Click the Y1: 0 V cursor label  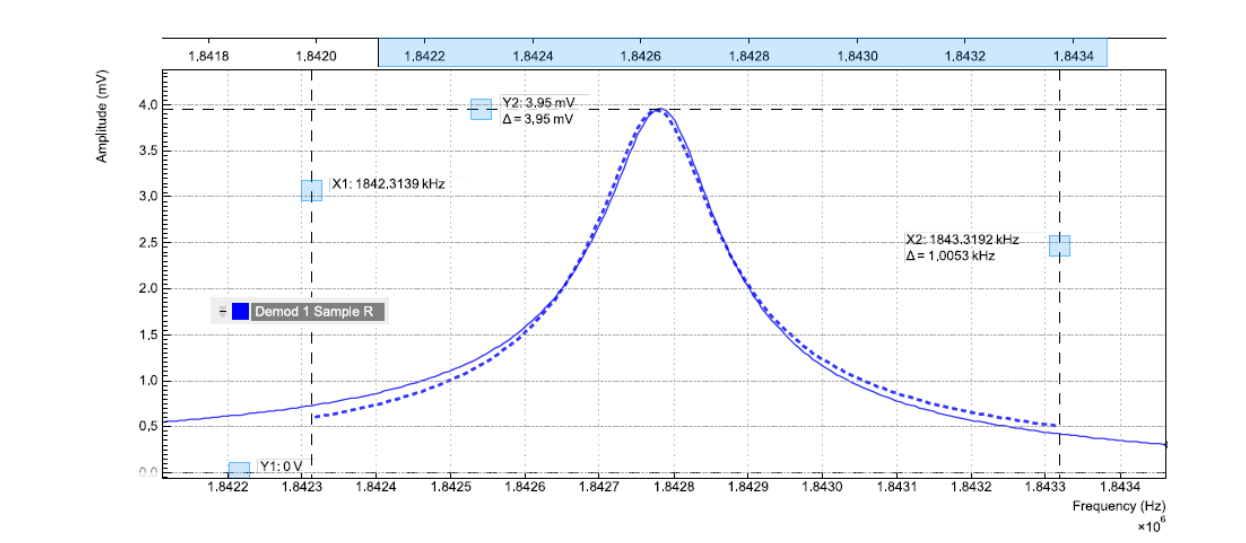[280, 465]
